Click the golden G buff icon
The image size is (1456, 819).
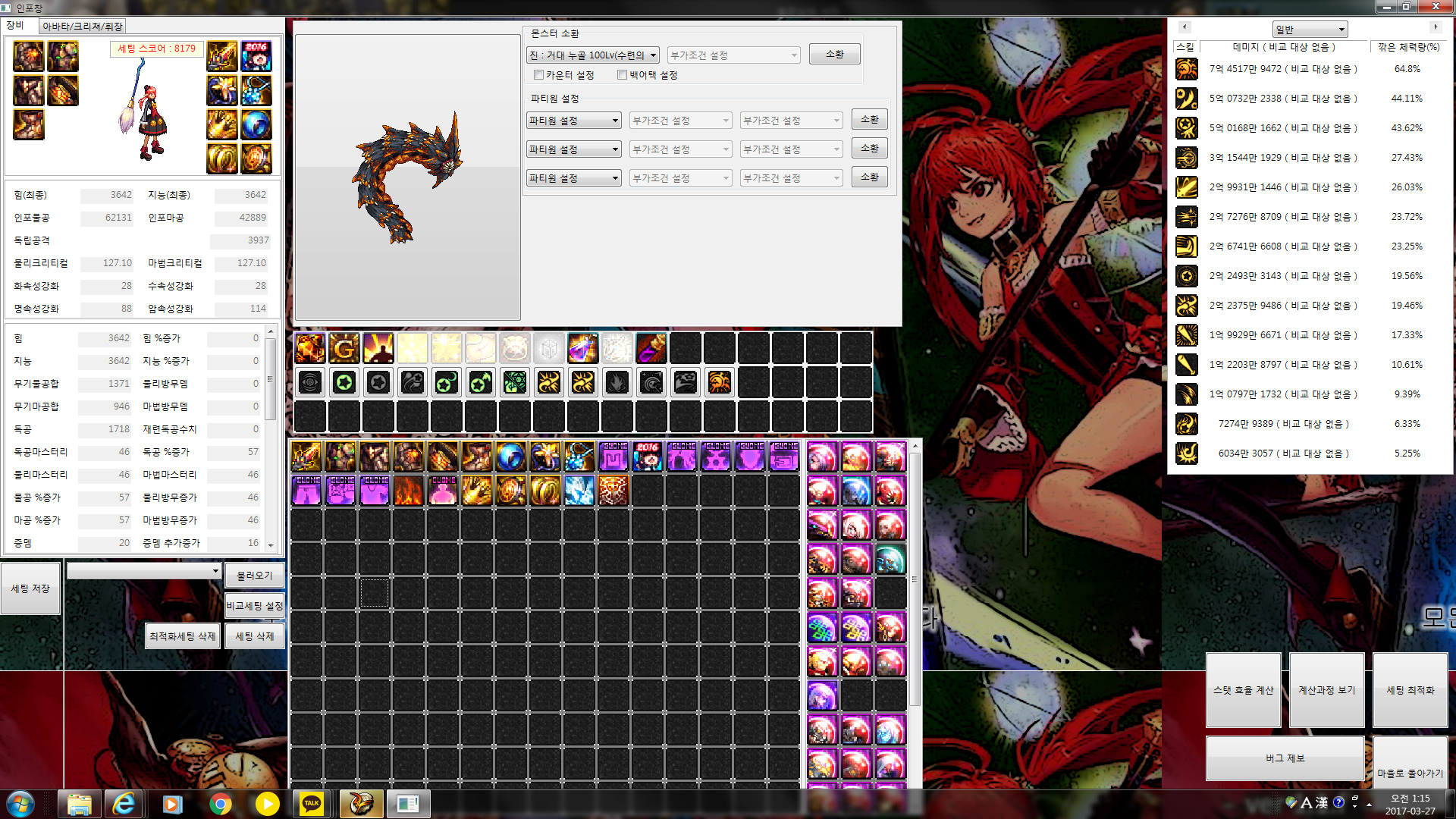tap(344, 349)
